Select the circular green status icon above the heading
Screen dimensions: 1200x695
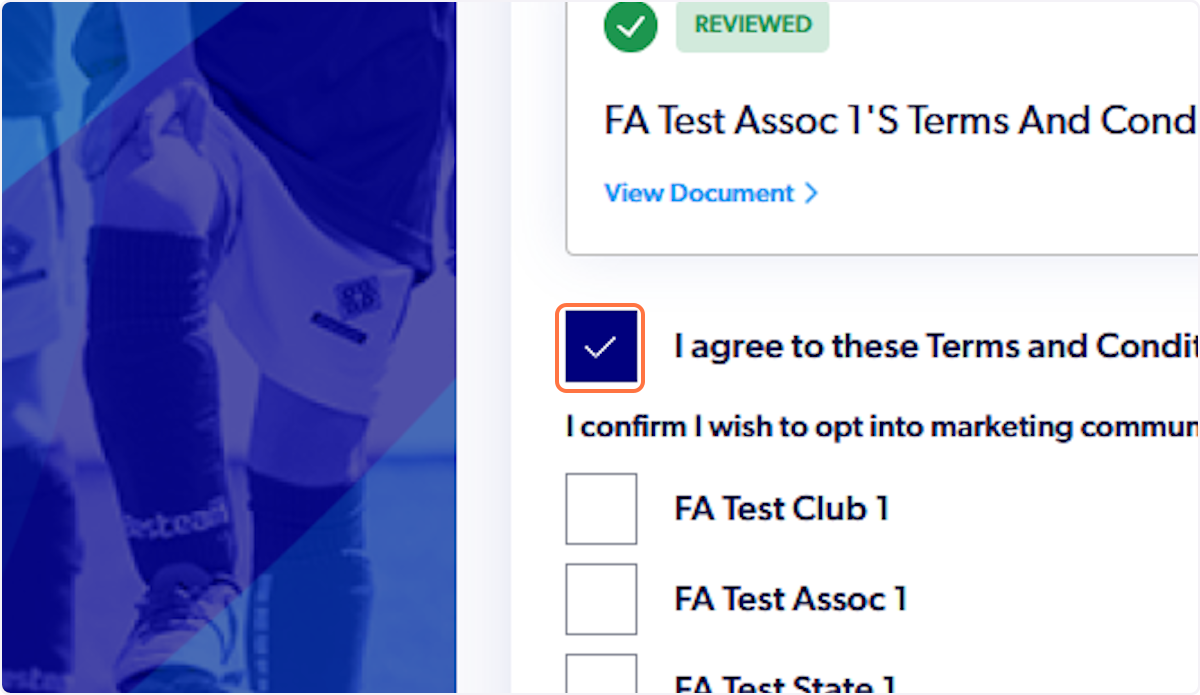point(630,27)
